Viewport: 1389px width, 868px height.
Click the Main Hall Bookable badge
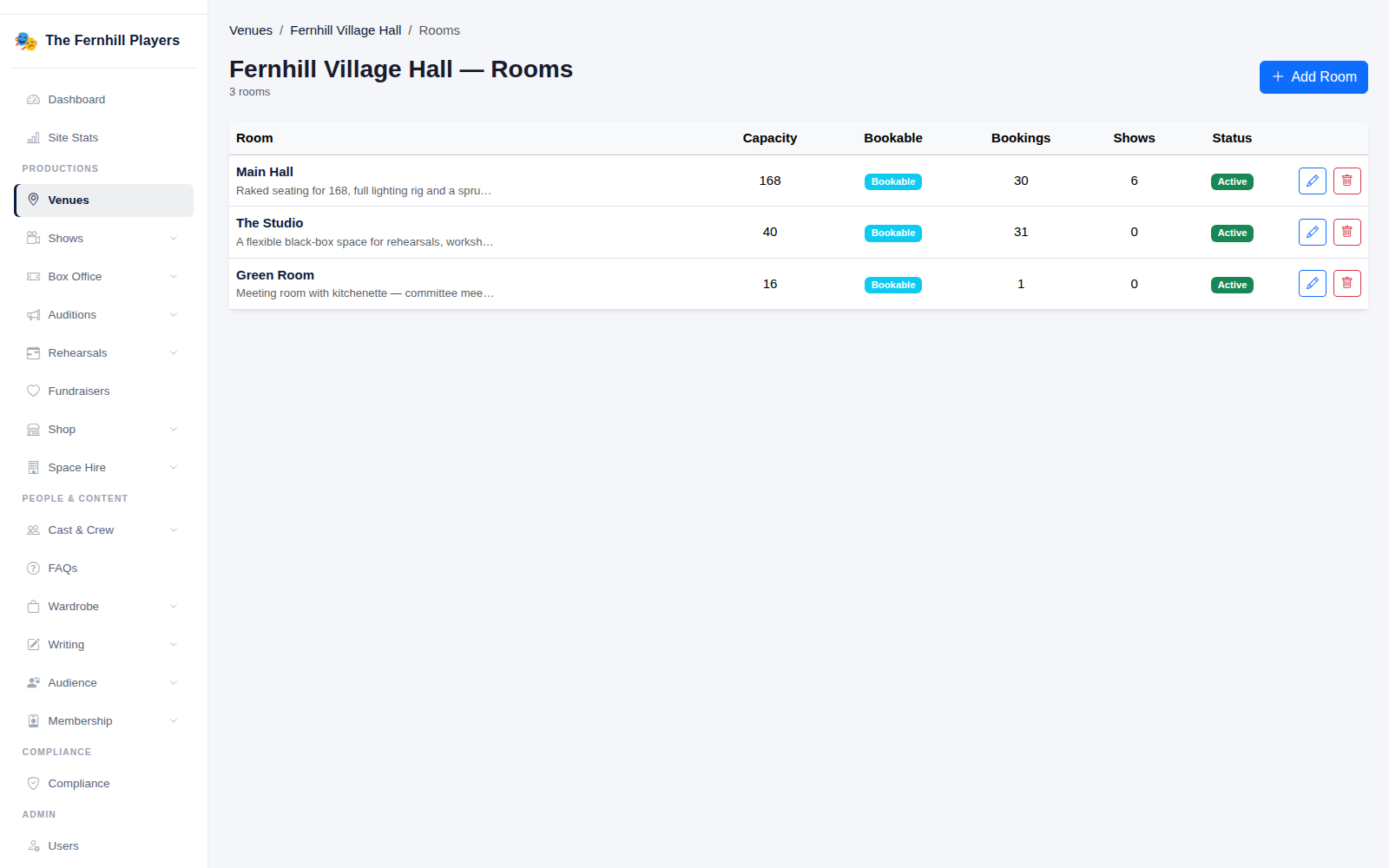(x=893, y=181)
